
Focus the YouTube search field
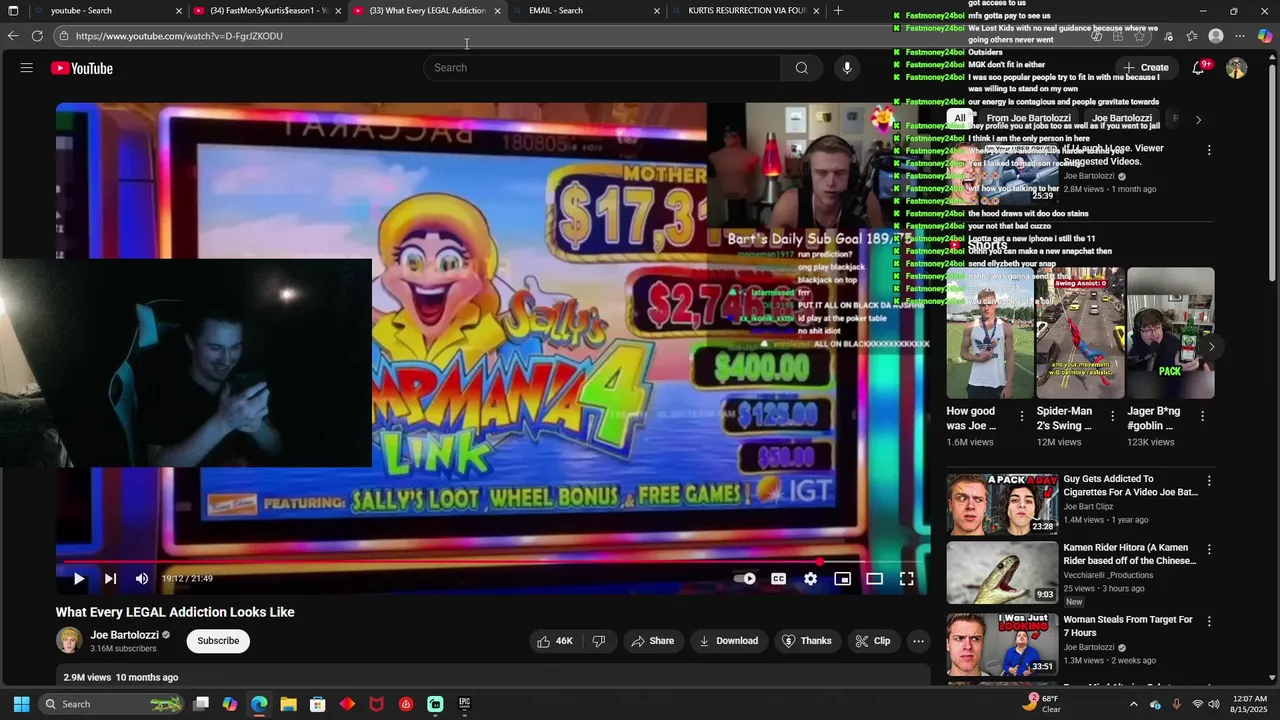tap(602, 68)
